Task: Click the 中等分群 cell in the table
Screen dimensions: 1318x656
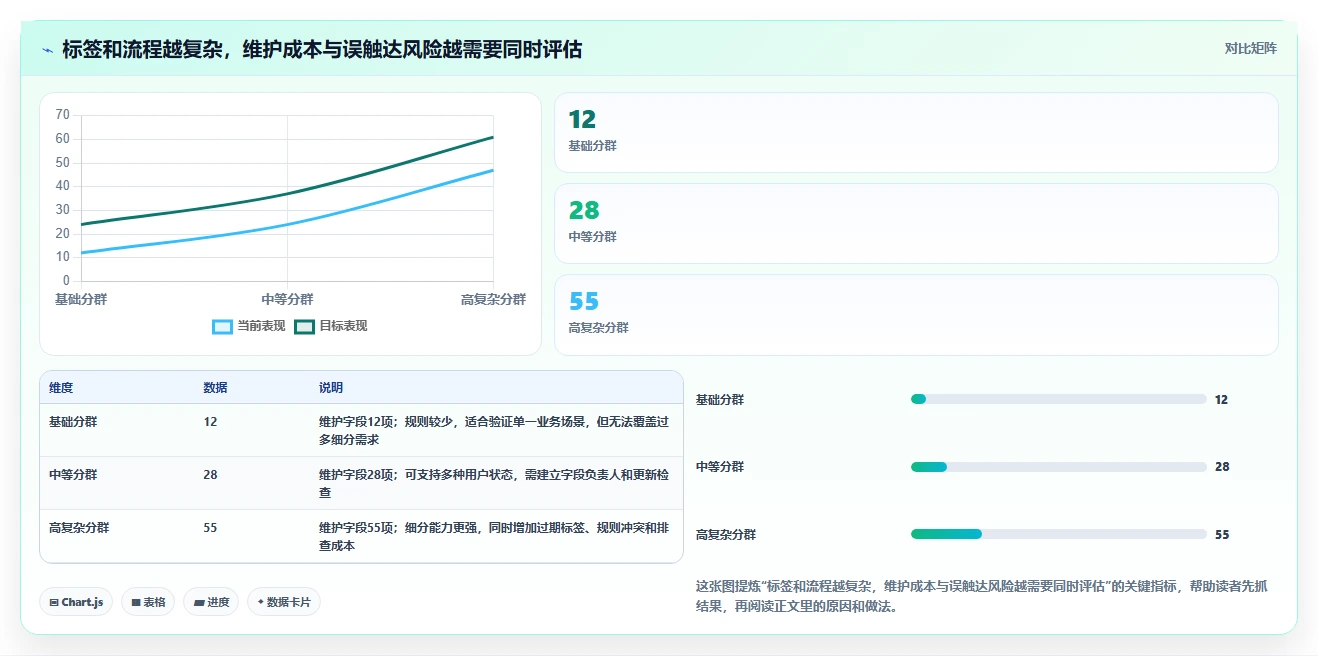Action: [73, 475]
